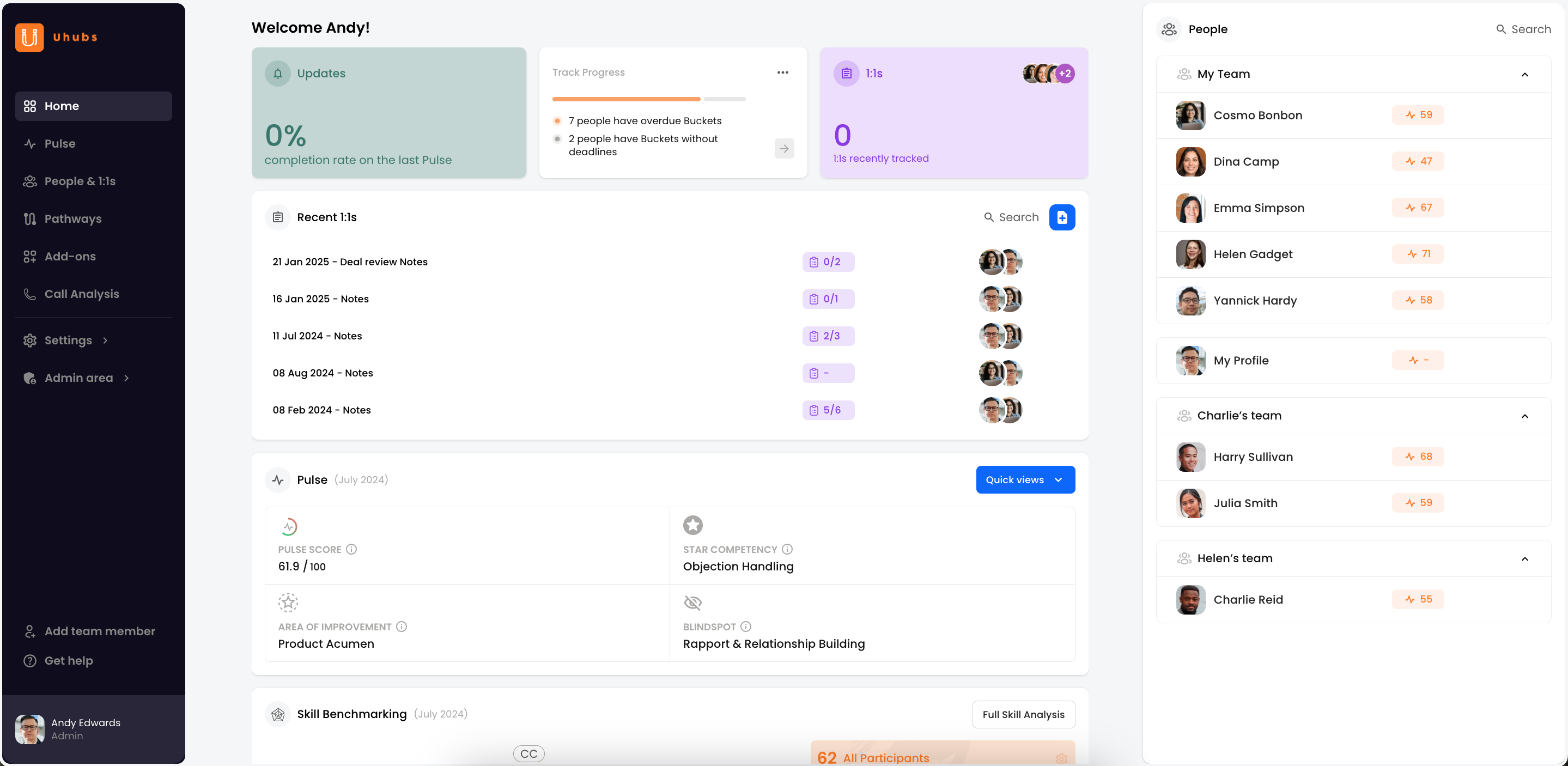Open the Quick views dropdown
Screen dimensions: 1568x766
[1025, 480]
